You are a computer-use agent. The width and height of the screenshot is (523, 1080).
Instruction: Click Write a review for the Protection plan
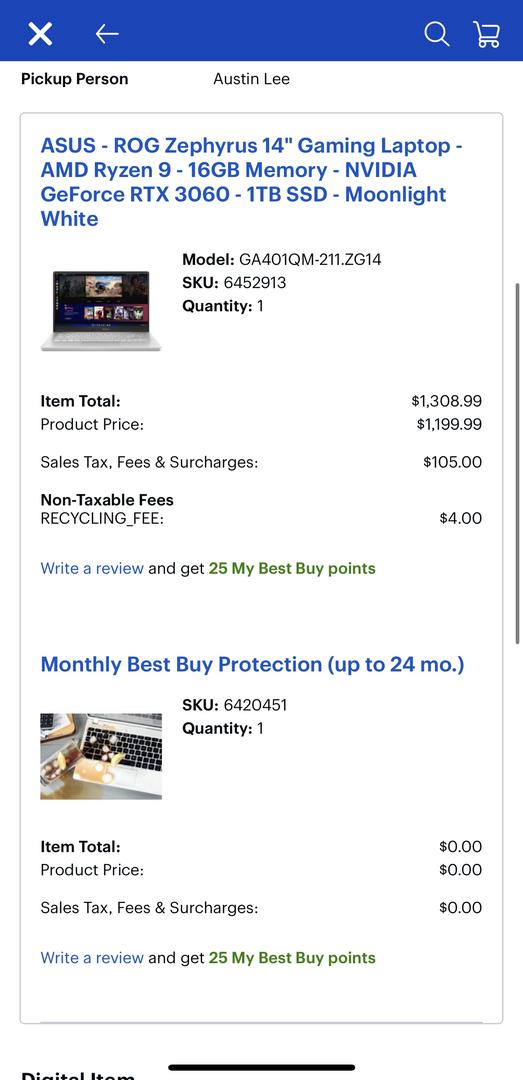92,957
